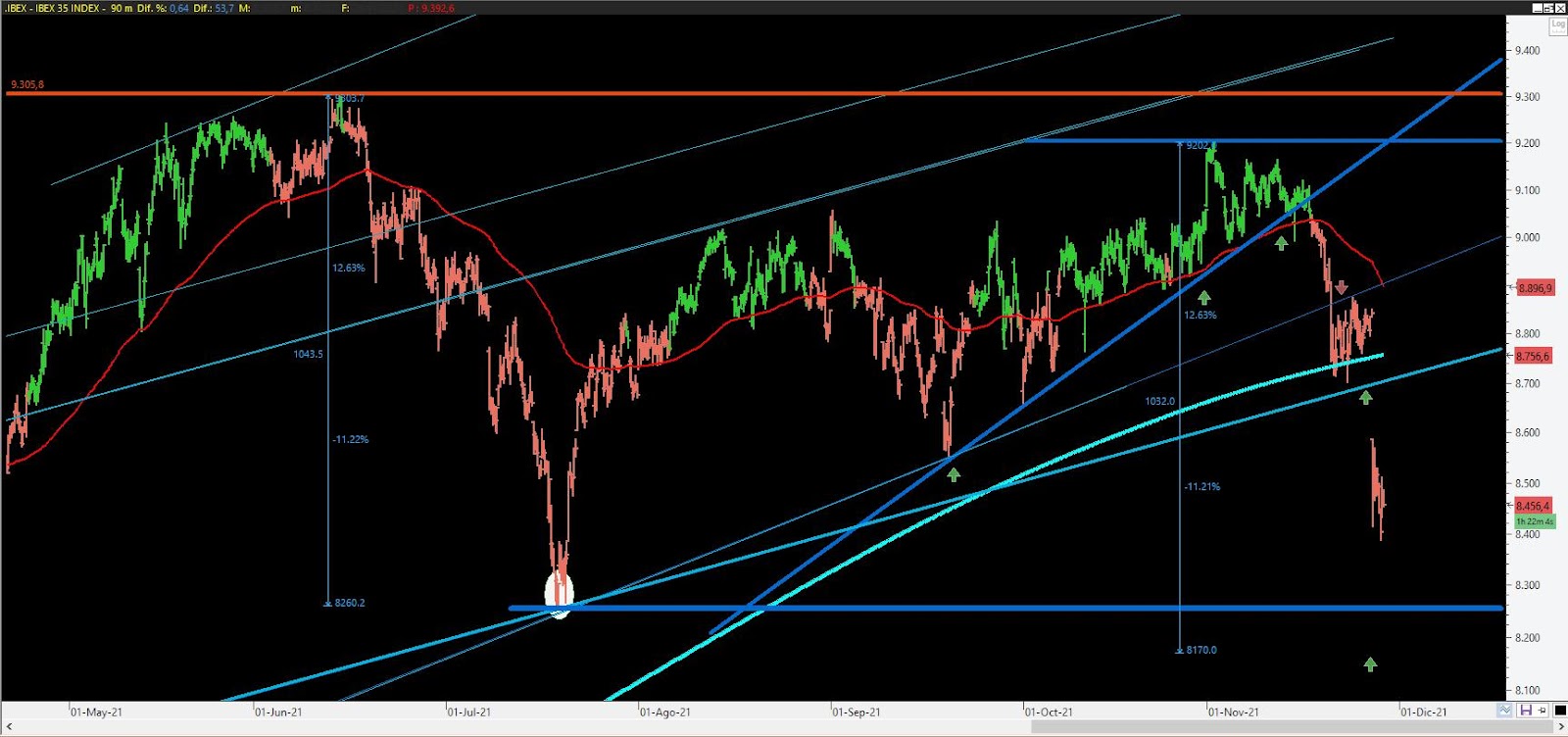Click the 9303.7 high price label
This screenshot has width=1568, height=737.
[x=350, y=98]
